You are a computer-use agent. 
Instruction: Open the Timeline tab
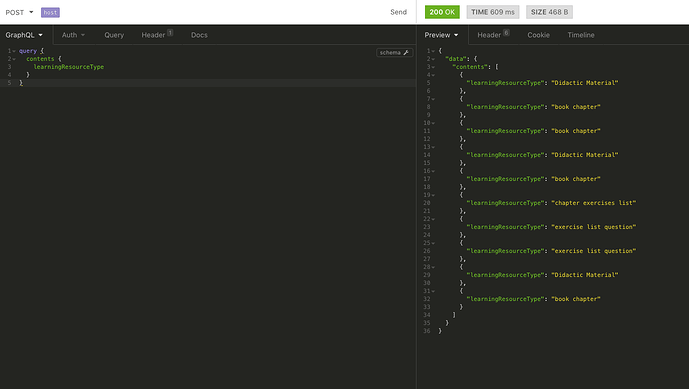(x=580, y=35)
